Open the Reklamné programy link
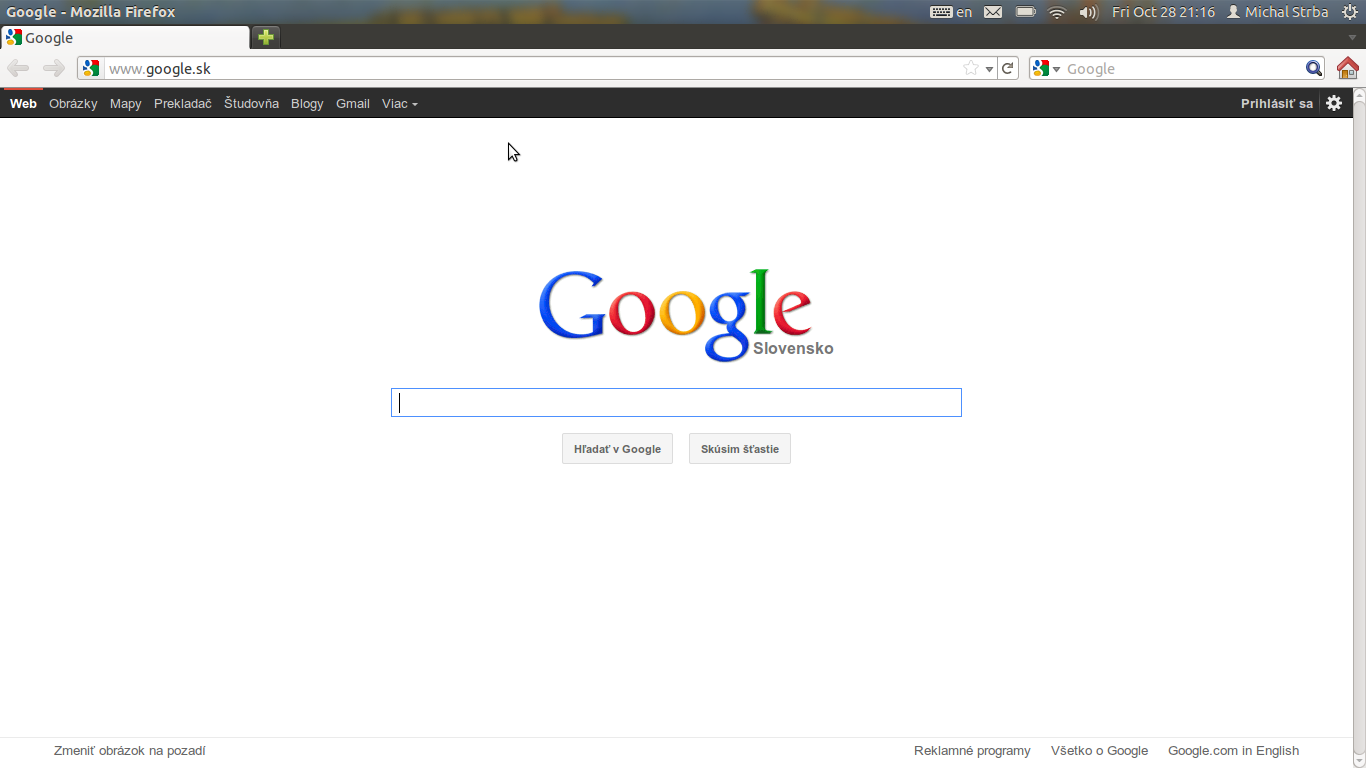This screenshot has width=1366, height=768. pos(972,750)
